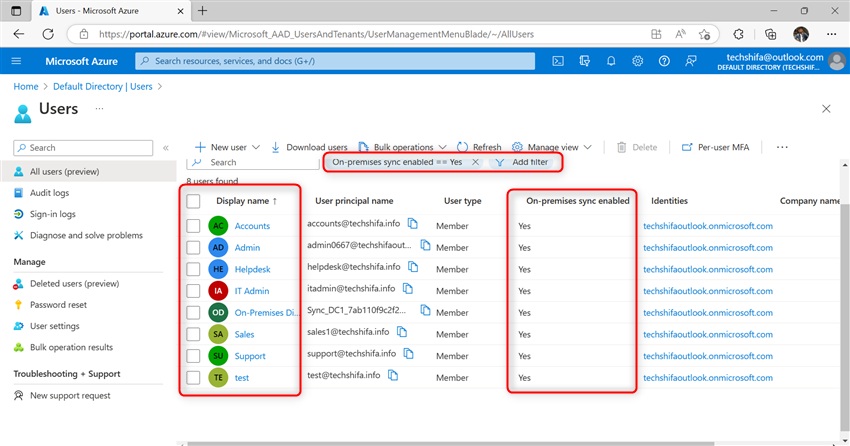Copy helpdesk@techshifa.info principal name
The height and width of the screenshot is (446, 850).
click(413, 267)
